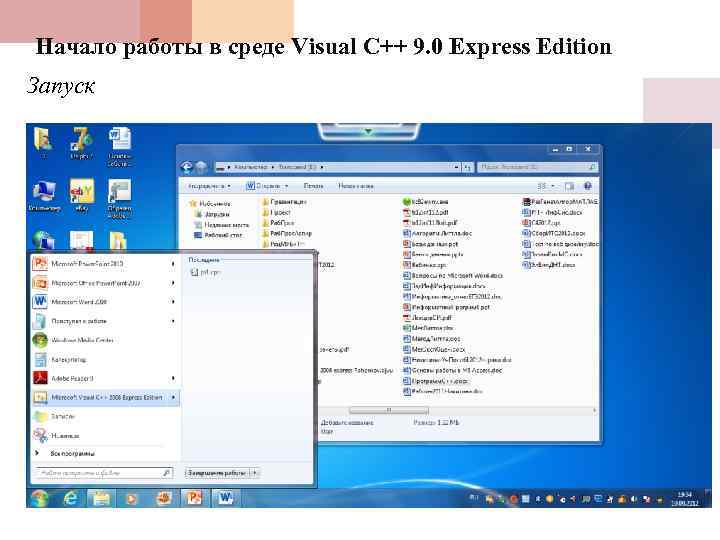Click the horizontal scrollbar right arrow
The width and height of the screenshot is (720, 540).
[x=595, y=411]
